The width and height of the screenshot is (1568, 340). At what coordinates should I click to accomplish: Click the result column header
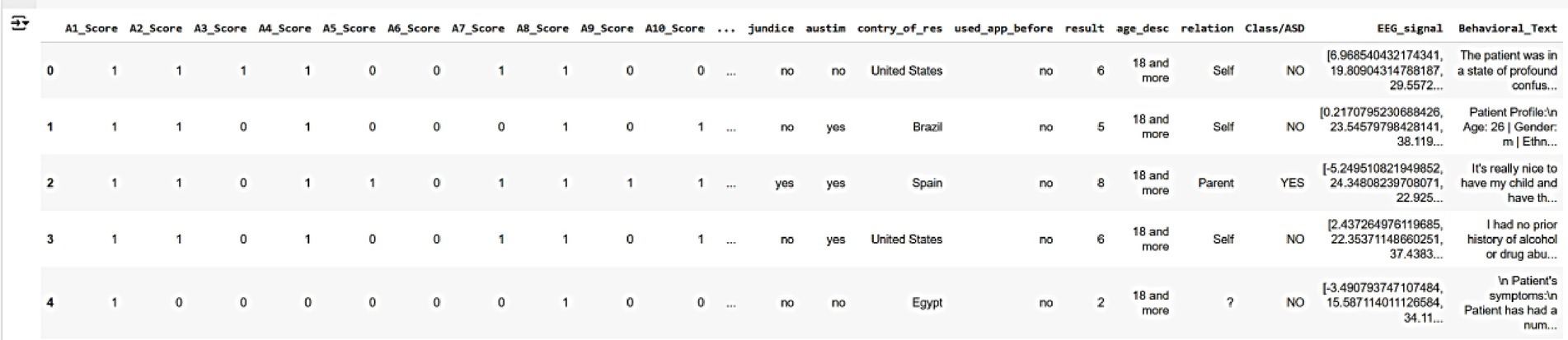click(x=1084, y=28)
